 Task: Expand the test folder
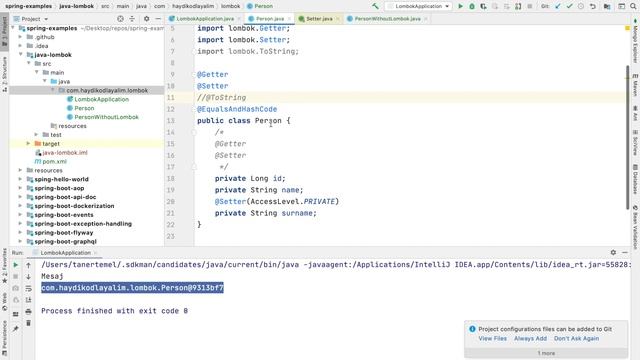(x=36, y=134)
